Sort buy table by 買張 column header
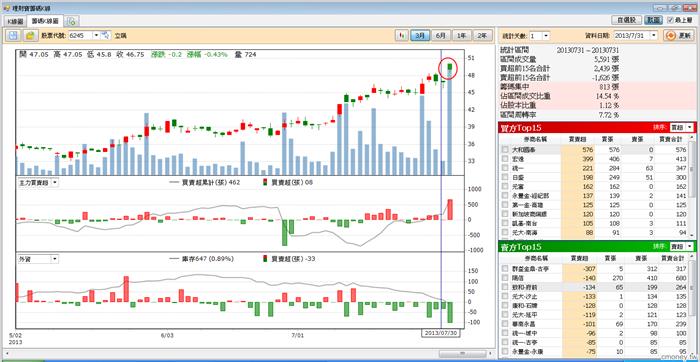This screenshot has height=362, width=700. (x=607, y=139)
